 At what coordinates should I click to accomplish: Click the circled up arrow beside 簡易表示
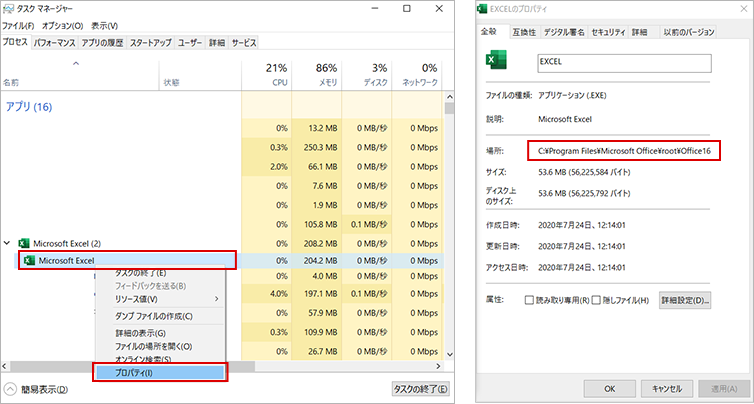coord(11,389)
